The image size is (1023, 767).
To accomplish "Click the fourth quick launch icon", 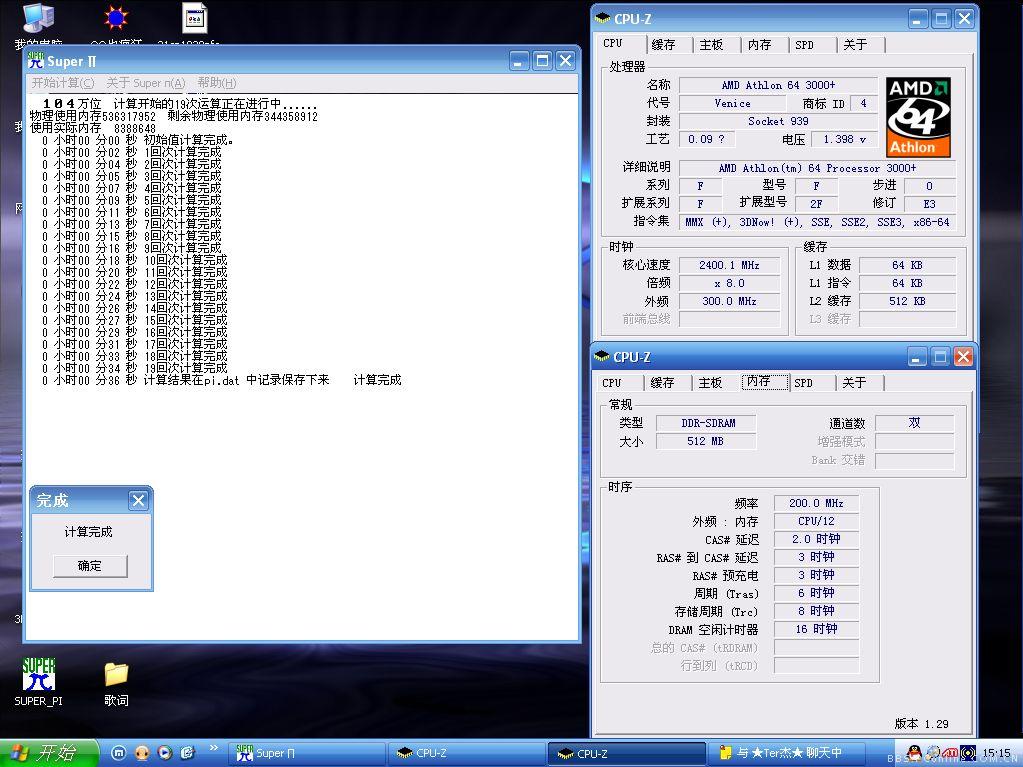I will [187, 753].
